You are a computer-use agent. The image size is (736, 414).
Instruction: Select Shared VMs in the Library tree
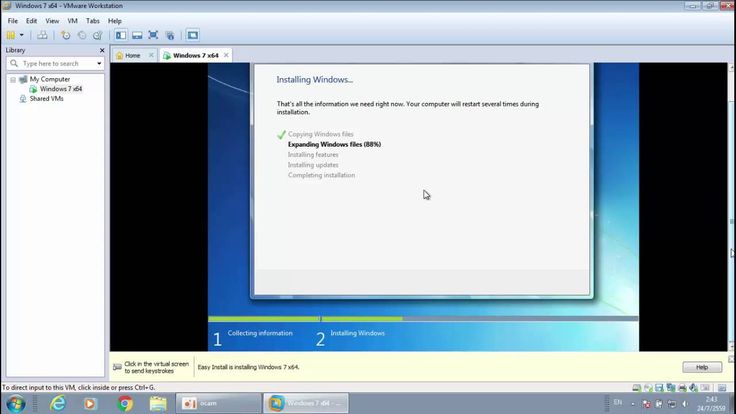tap(46, 99)
